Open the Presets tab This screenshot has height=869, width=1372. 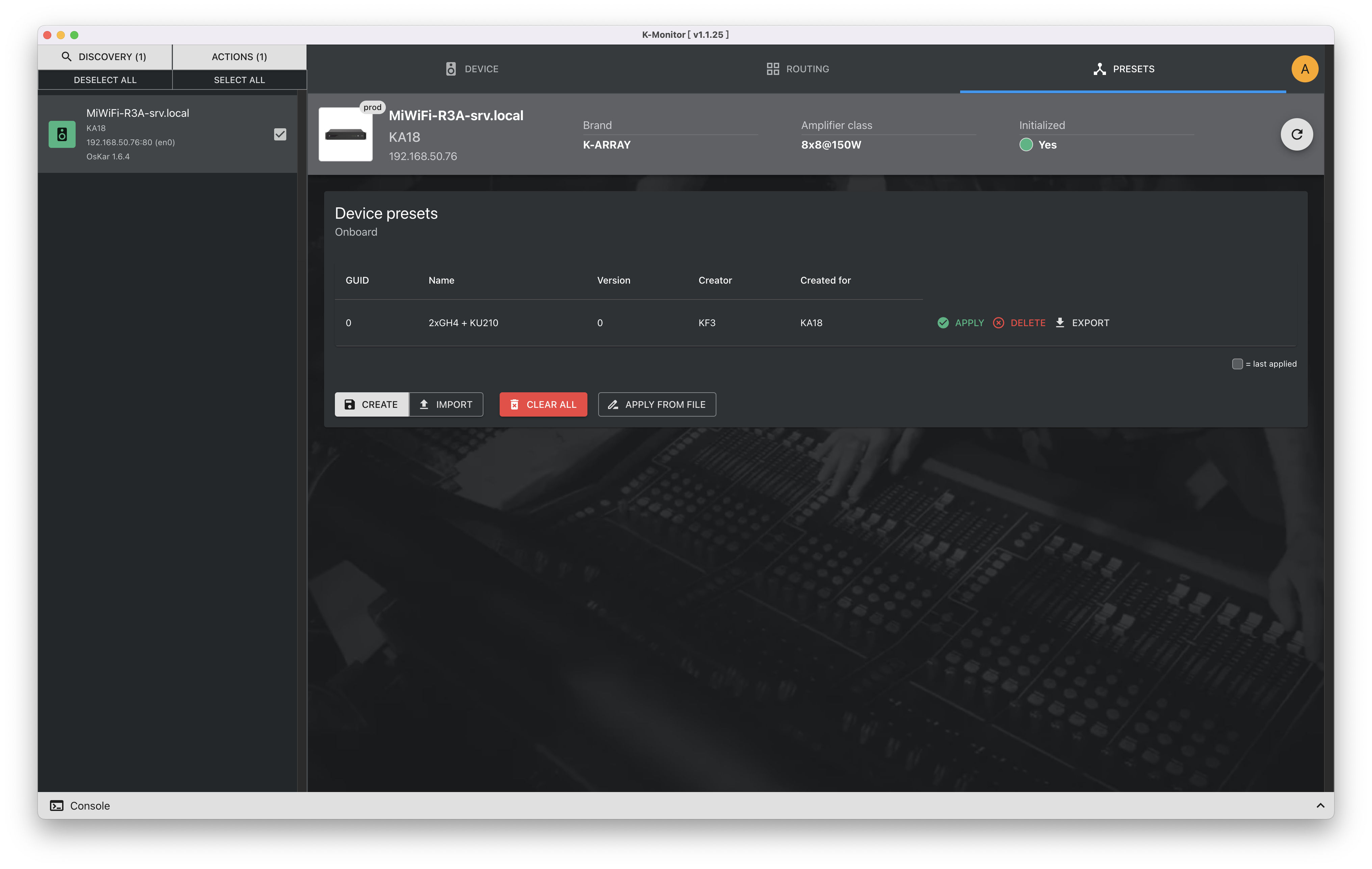tap(1123, 69)
